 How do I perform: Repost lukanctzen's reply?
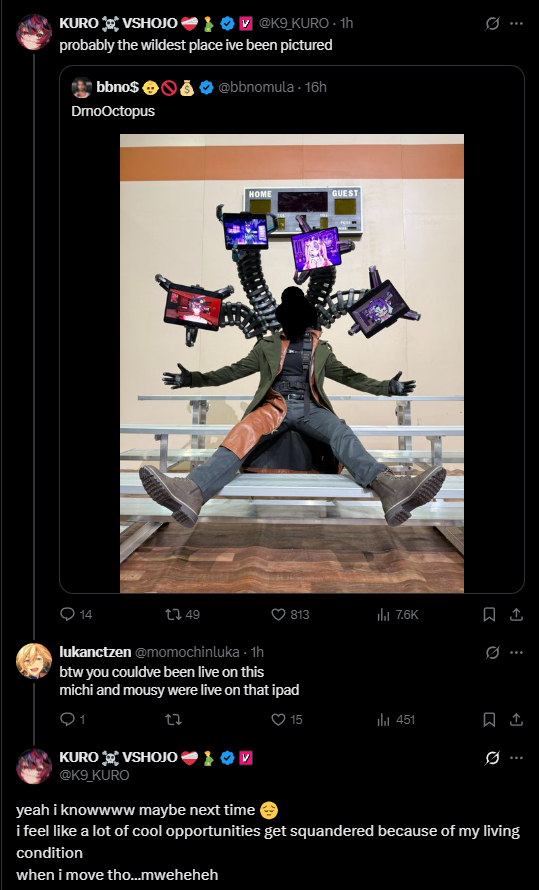click(x=172, y=720)
